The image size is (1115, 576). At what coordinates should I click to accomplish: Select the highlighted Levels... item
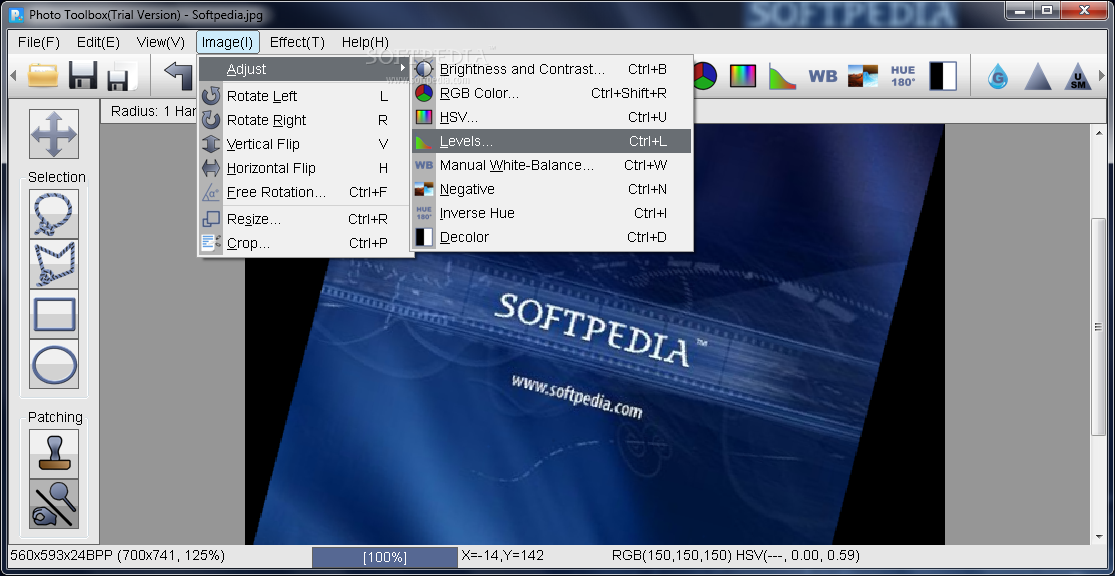tap(552, 141)
